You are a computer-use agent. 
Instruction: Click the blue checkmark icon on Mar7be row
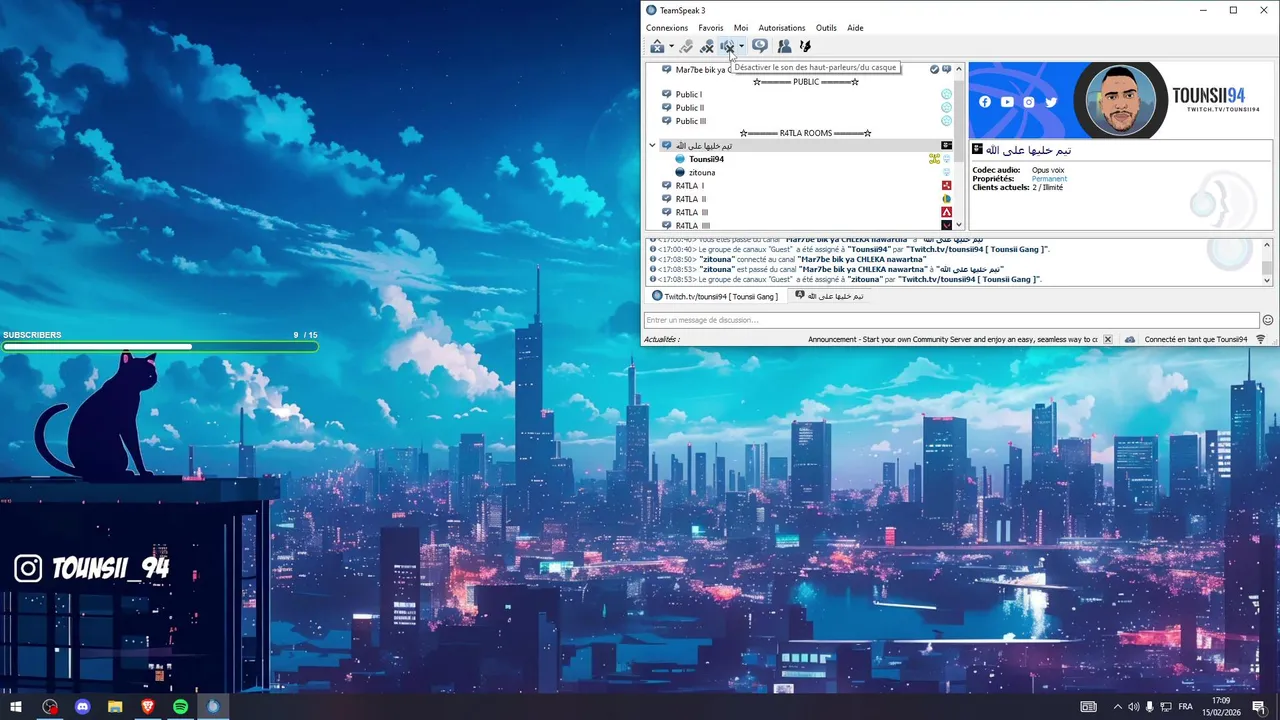tap(934, 70)
